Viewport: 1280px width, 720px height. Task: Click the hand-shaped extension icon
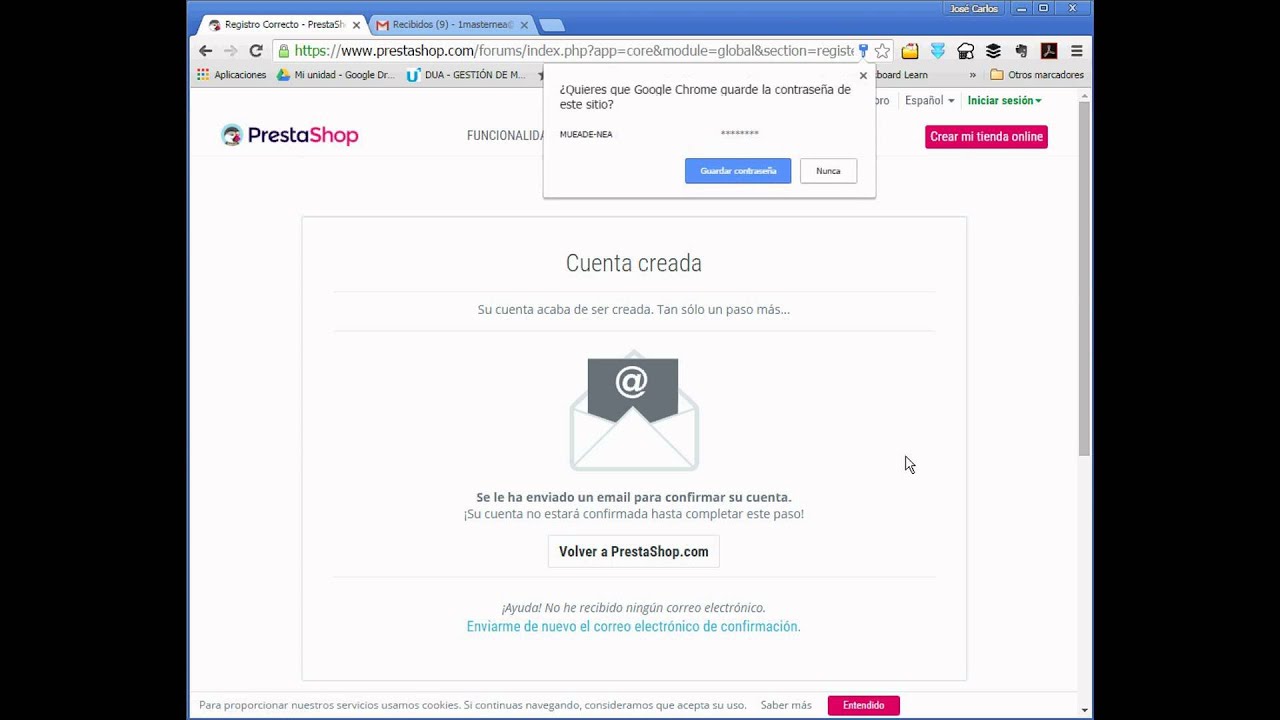click(x=1021, y=50)
